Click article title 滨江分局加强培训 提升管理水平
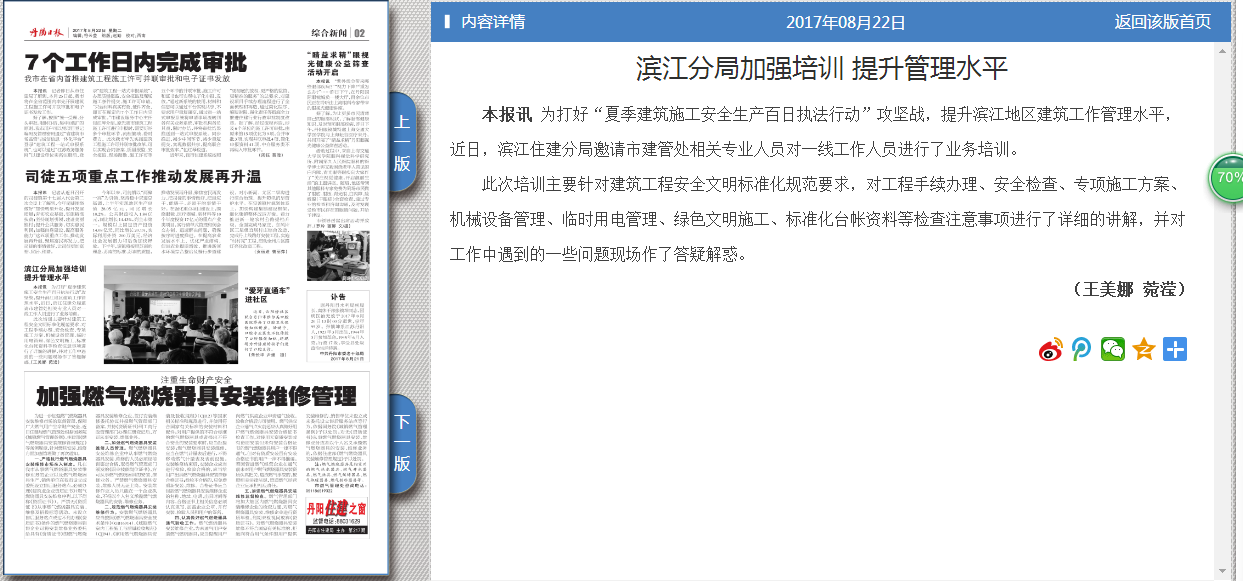1243x581 pixels. point(822,68)
